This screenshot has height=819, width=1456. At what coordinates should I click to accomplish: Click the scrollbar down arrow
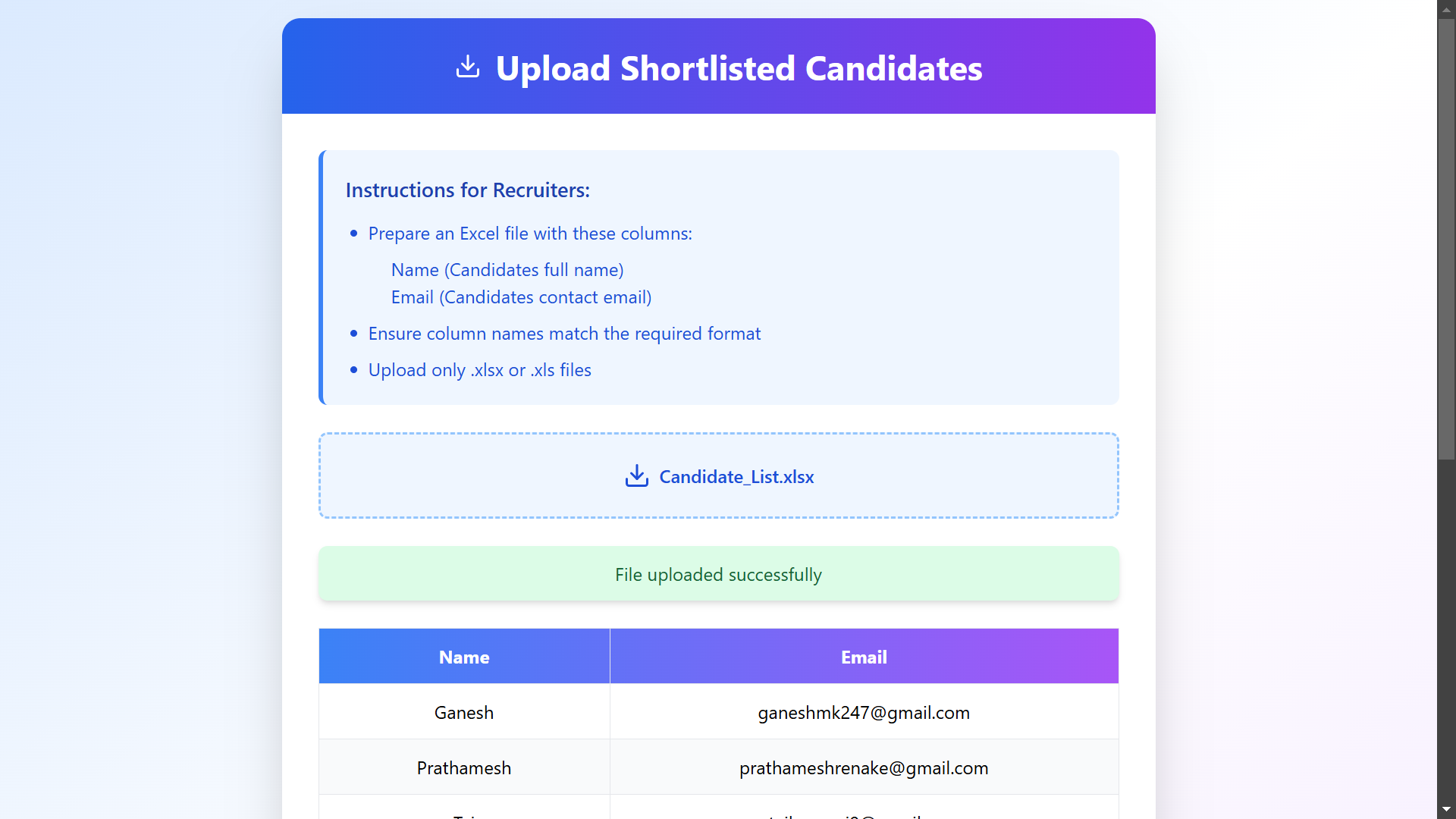coord(1446,810)
